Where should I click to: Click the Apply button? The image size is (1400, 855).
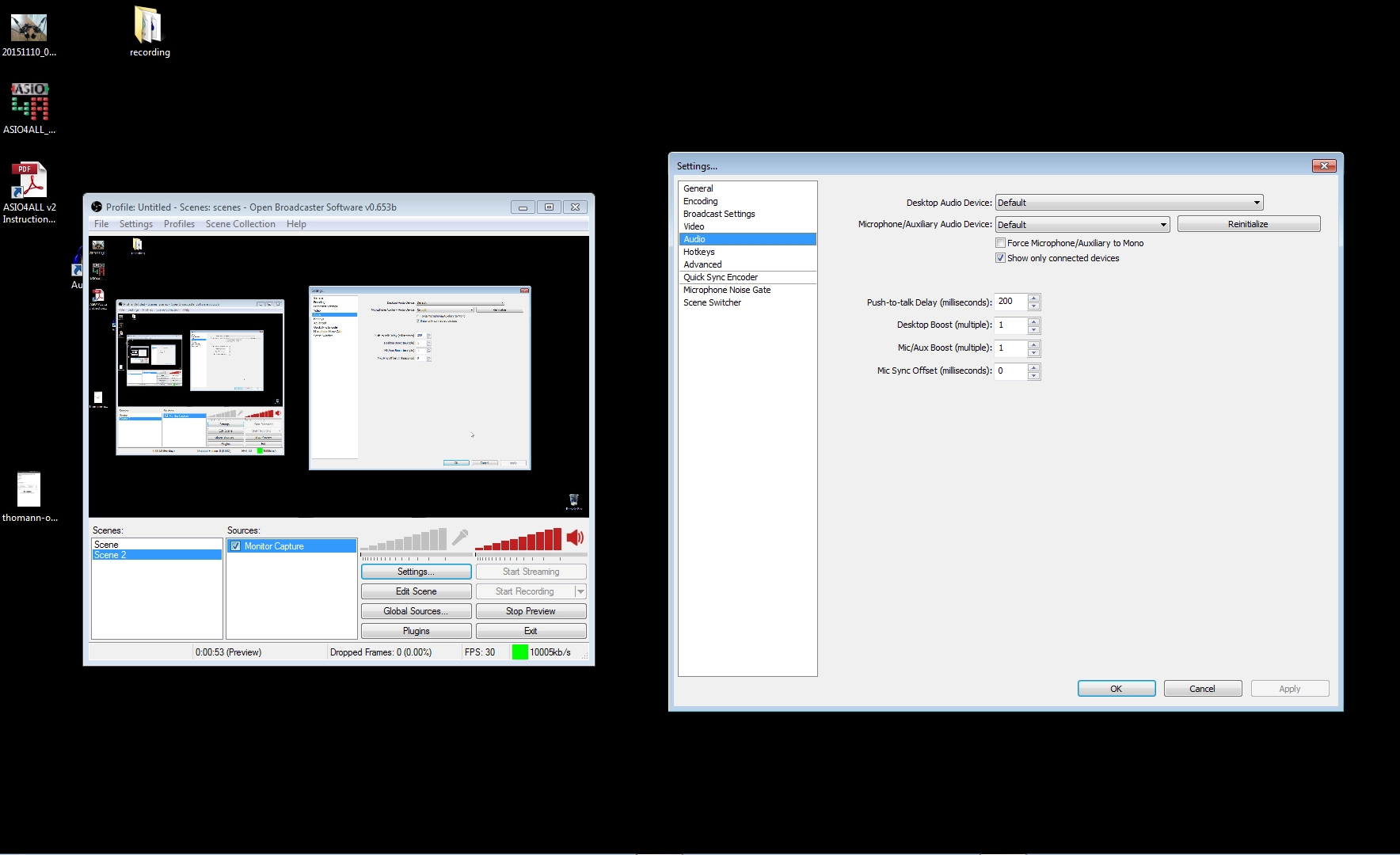[x=1289, y=689]
